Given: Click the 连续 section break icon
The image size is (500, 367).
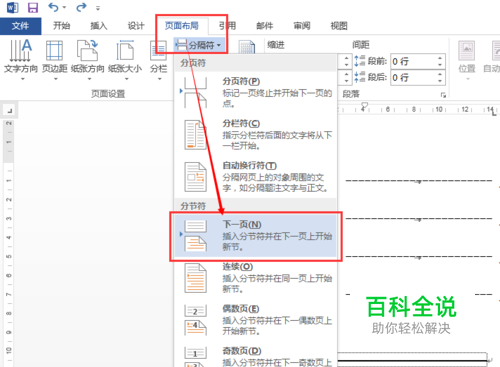Looking at the screenshot, I should 196,278.
